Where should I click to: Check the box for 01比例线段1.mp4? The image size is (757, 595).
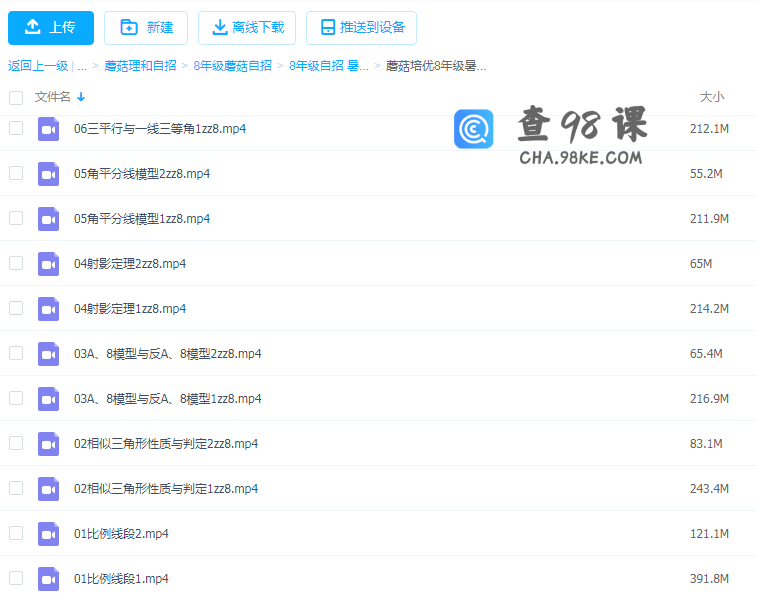(16, 578)
